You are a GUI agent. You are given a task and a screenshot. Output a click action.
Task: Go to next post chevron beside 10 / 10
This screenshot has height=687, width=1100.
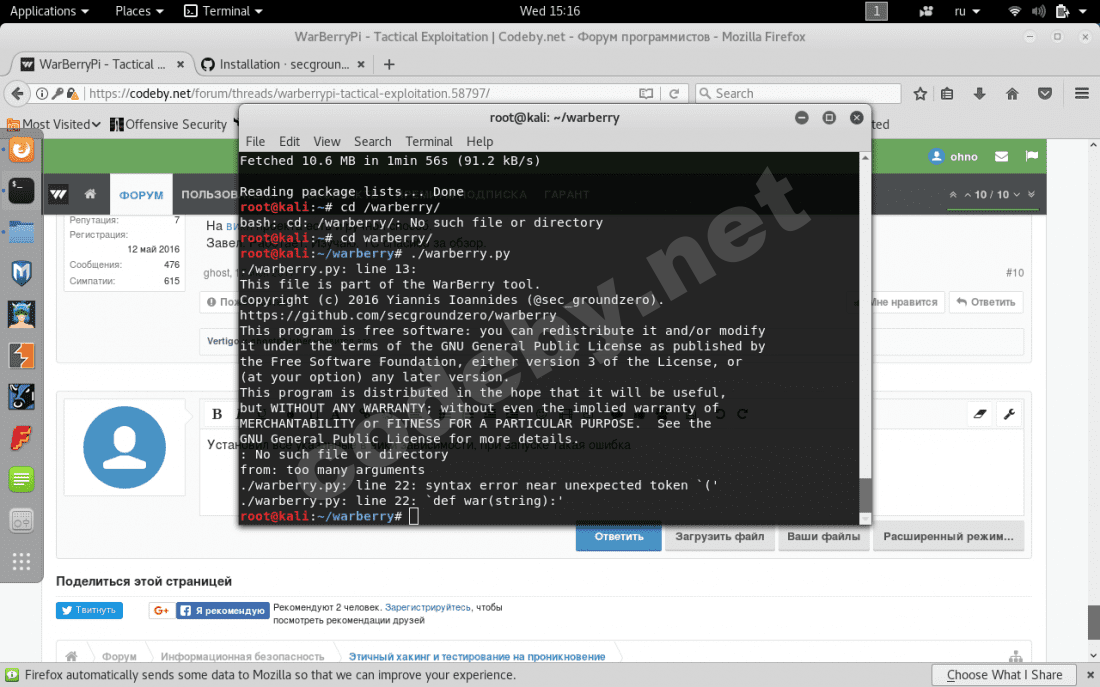click(1017, 194)
